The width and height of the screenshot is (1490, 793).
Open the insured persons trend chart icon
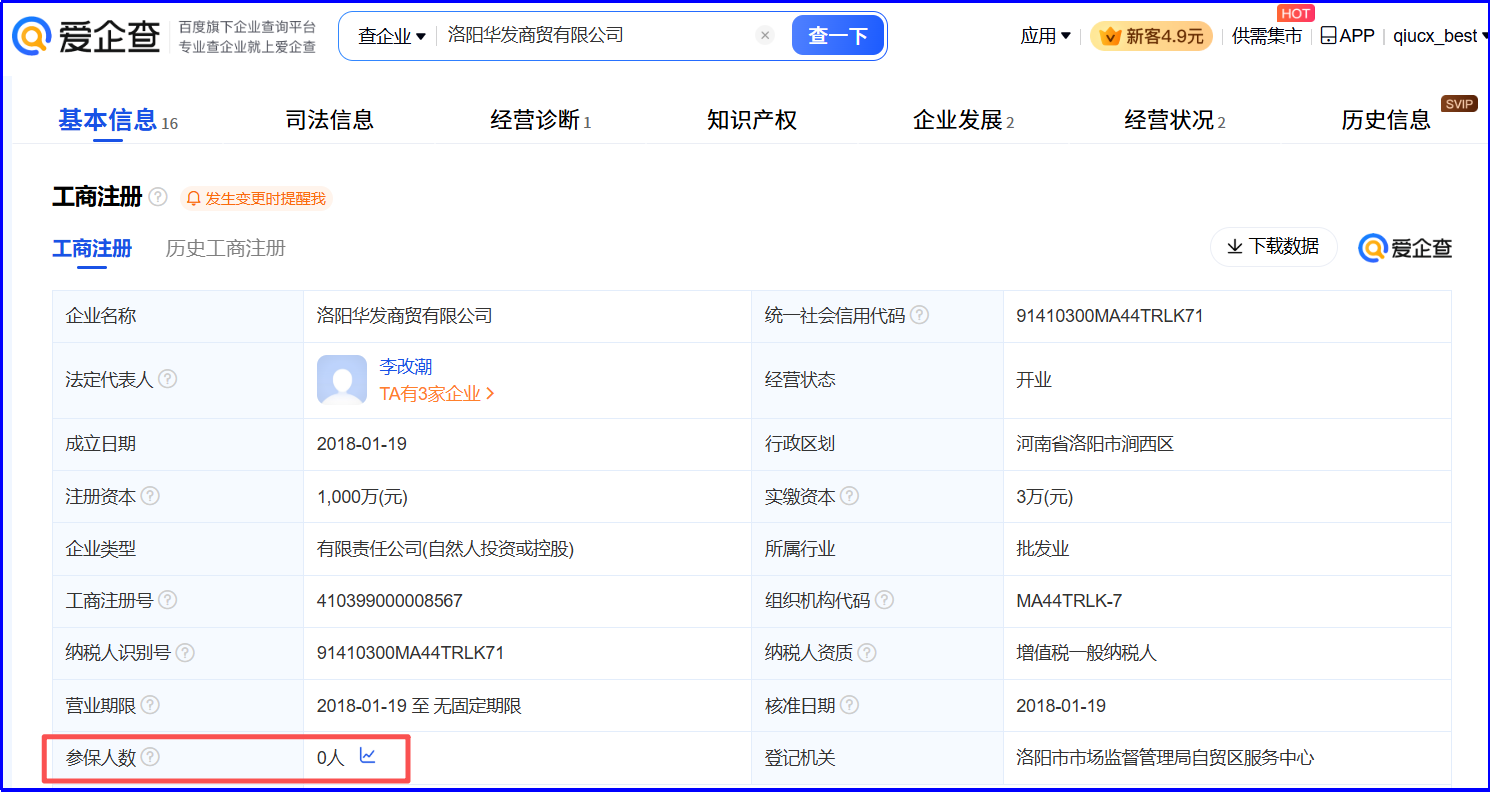pyautogui.click(x=367, y=757)
